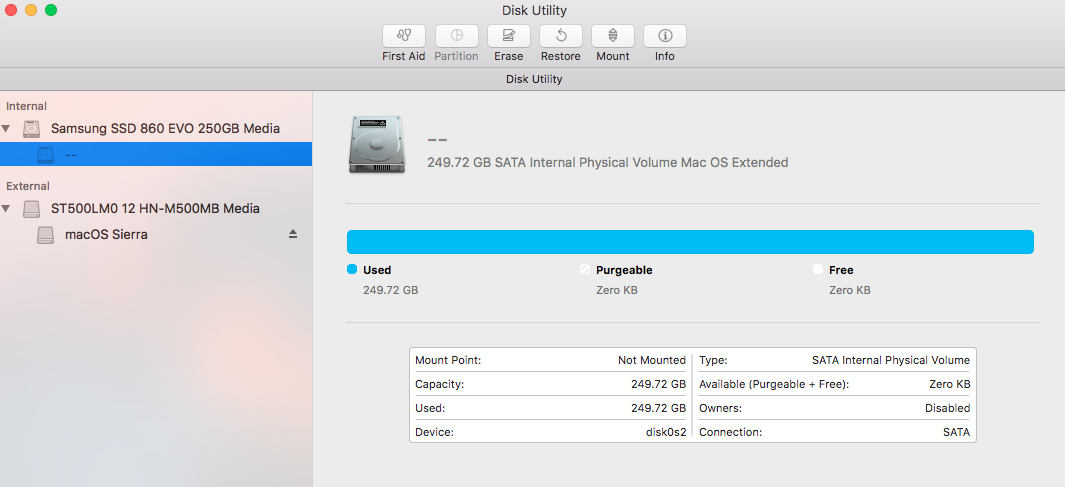1065x487 pixels.
Task: Click the External section header
Action: [x=28, y=186]
